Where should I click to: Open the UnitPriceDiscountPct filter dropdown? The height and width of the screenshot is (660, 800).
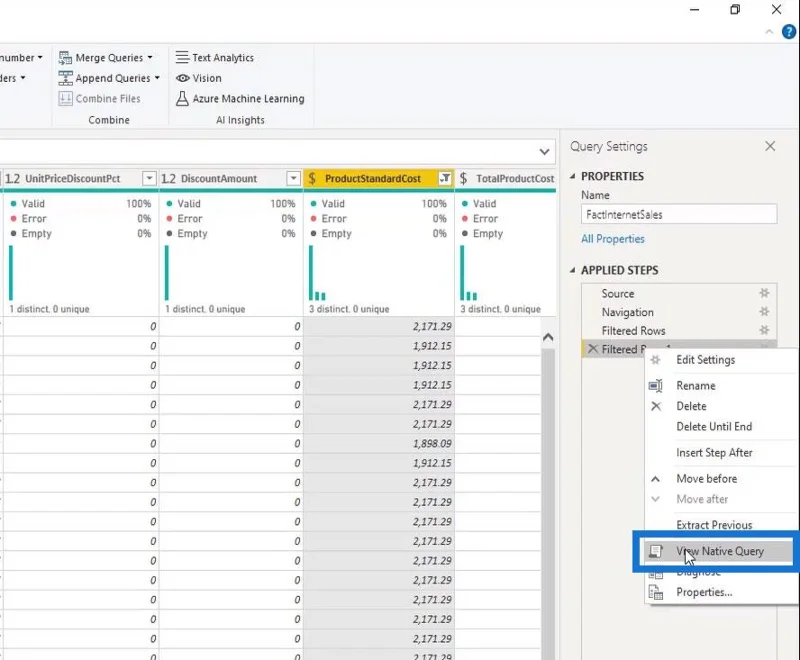(149, 179)
